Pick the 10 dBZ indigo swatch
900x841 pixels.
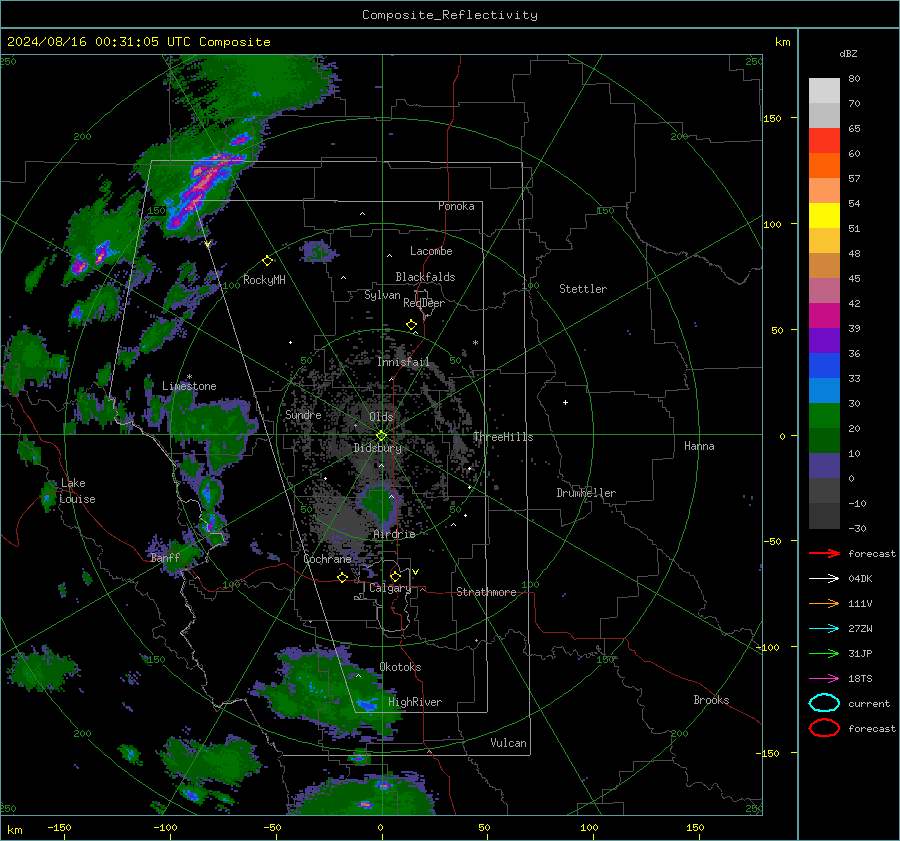coord(824,466)
